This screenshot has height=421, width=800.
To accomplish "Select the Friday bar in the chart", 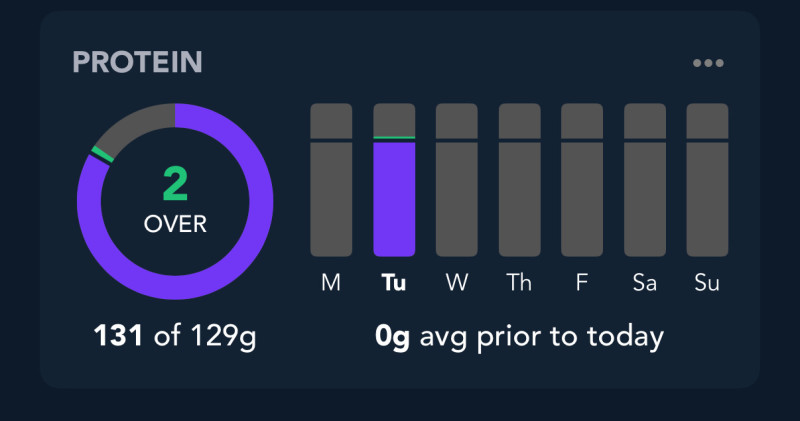I will pos(582,180).
